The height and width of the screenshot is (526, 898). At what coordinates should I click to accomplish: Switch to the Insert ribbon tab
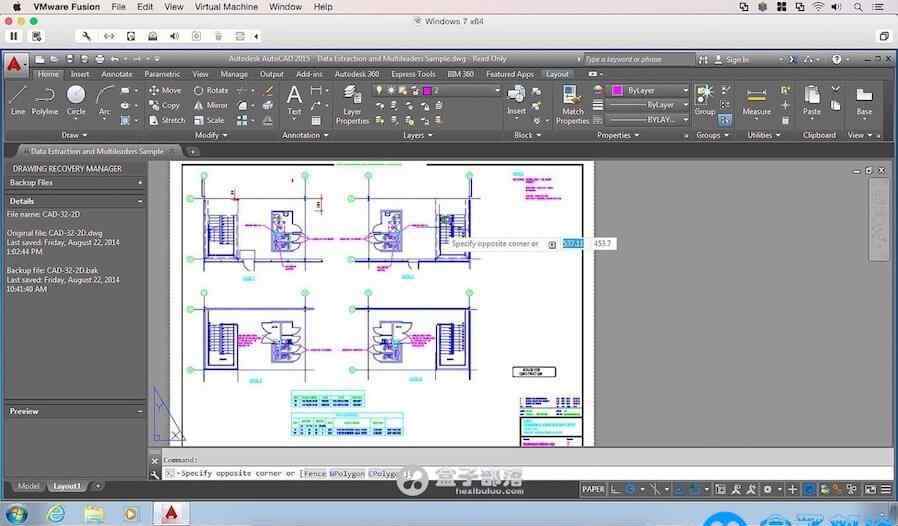coord(80,74)
